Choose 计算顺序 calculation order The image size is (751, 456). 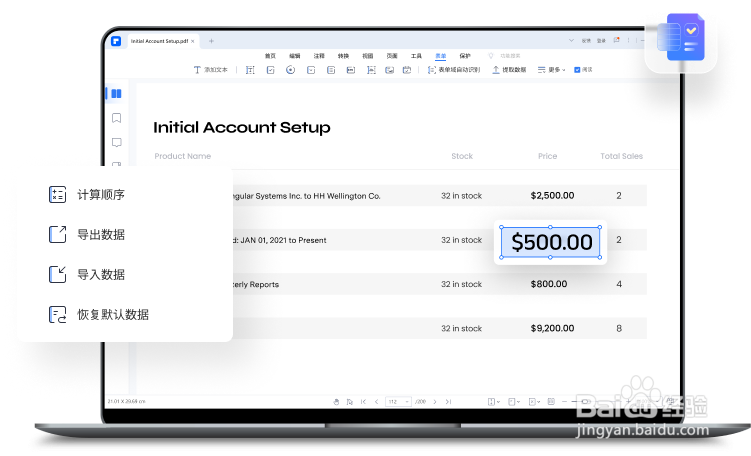point(87,194)
